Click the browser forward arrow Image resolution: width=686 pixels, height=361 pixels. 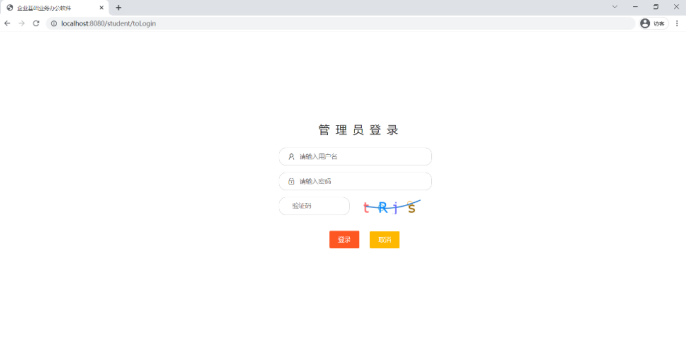tap(22, 23)
